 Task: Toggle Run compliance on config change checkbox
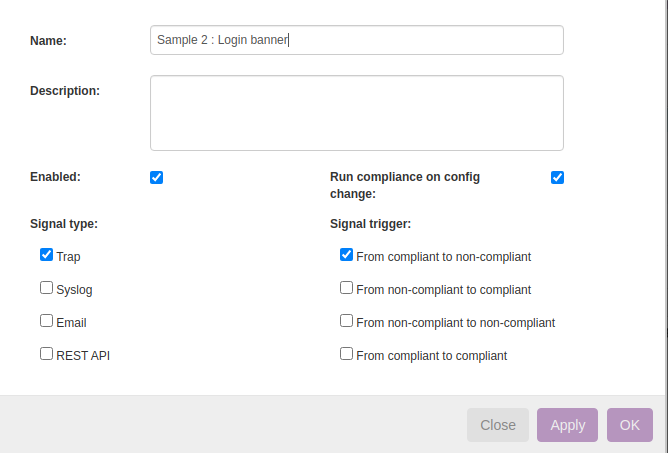(x=557, y=178)
